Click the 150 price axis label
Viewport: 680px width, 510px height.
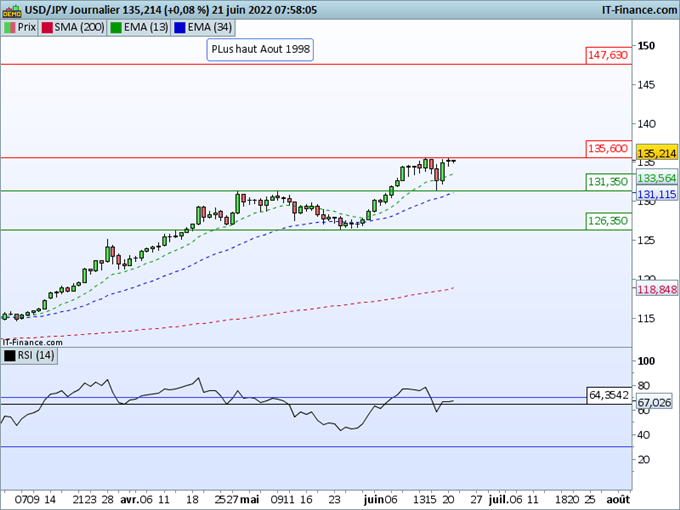pyautogui.click(x=646, y=46)
